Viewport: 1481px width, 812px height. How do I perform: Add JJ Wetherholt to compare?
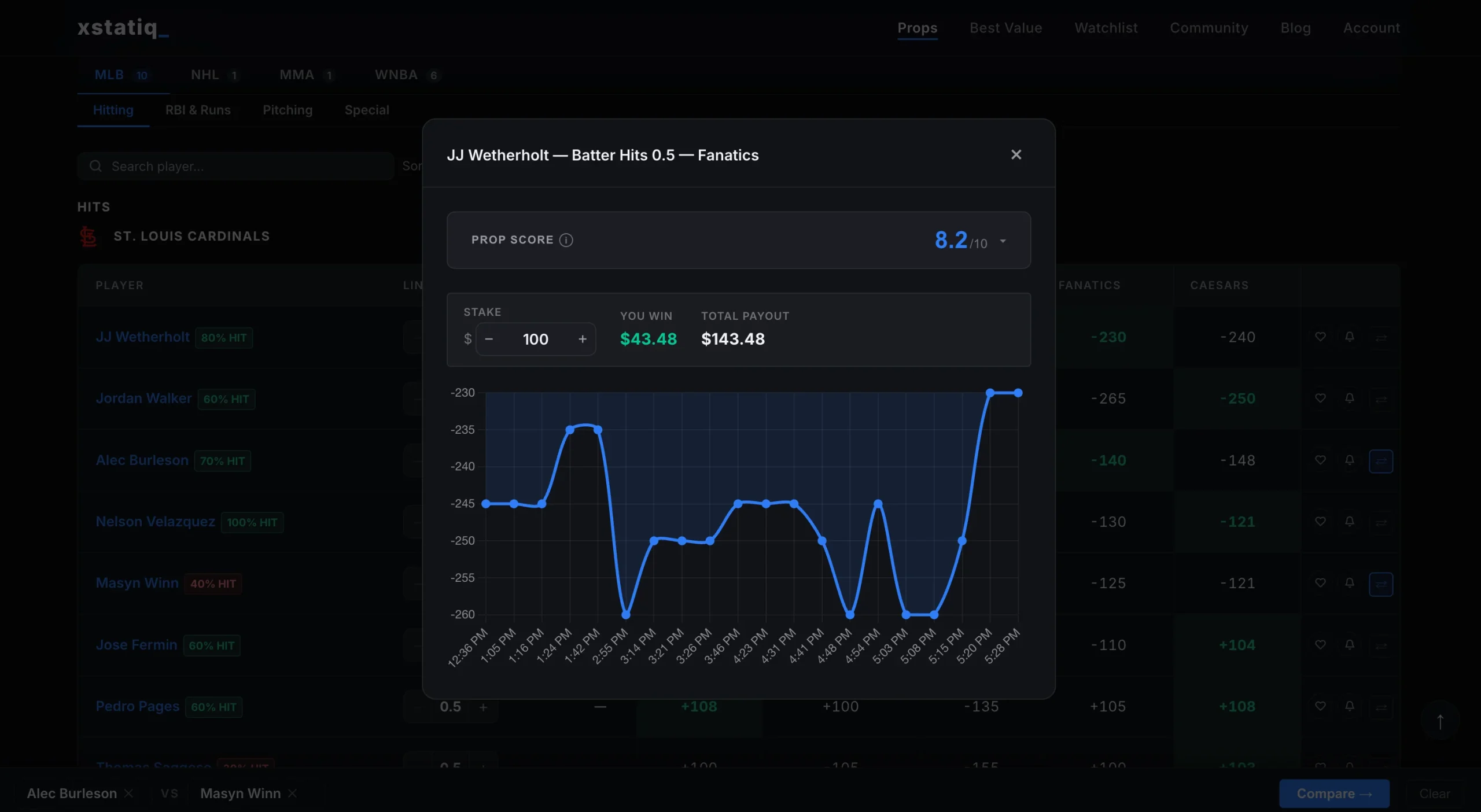[x=1381, y=338]
